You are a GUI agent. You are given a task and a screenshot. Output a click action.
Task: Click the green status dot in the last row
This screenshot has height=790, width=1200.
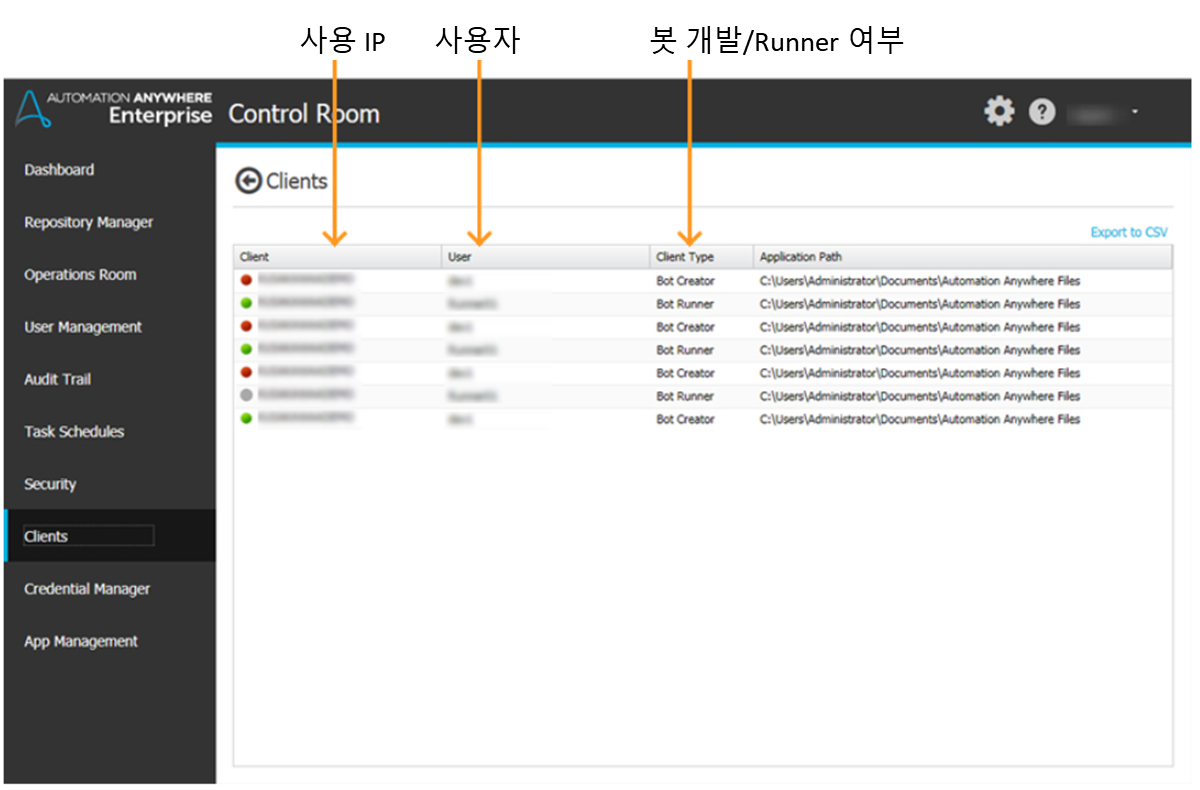pyautogui.click(x=246, y=419)
